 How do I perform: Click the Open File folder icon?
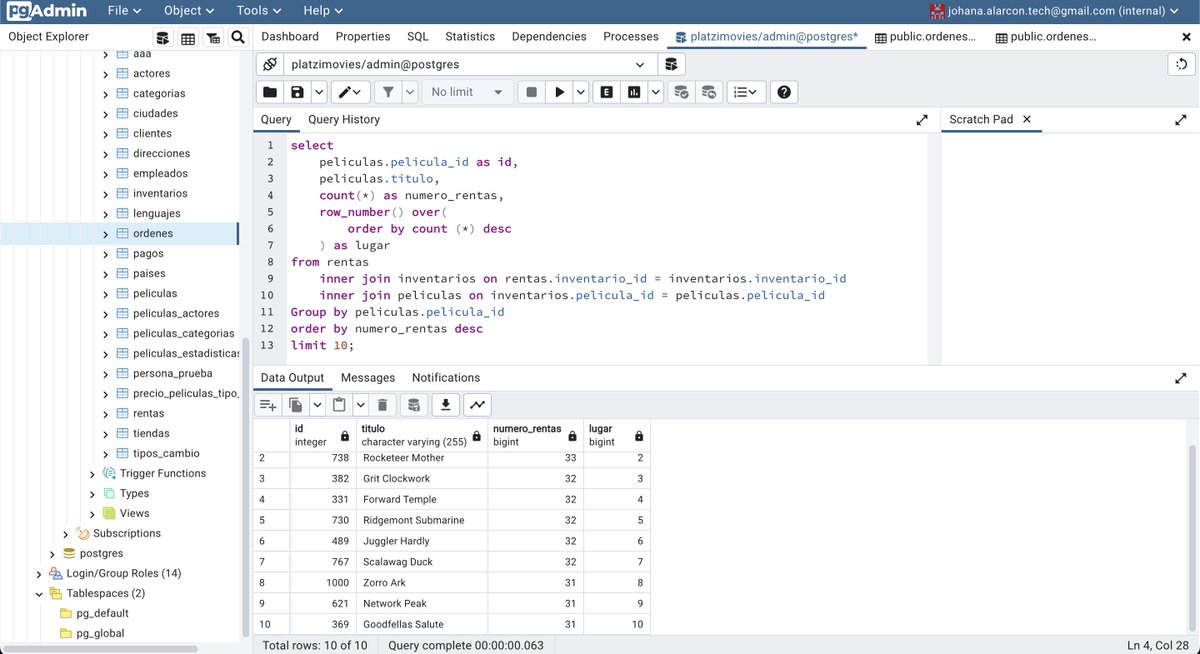pyautogui.click(x=270, y=92)
